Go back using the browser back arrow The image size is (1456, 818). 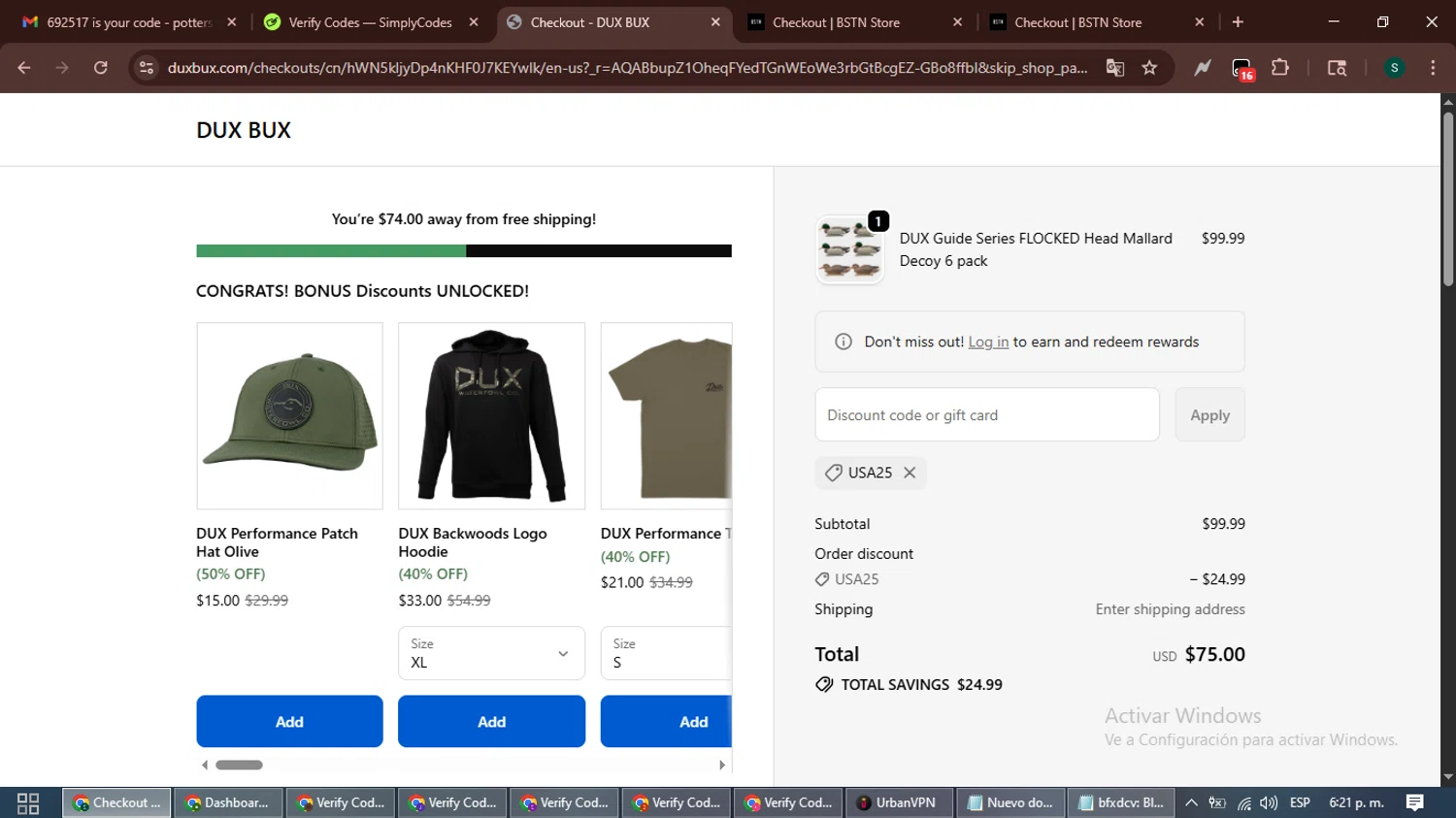click(24, 68)
